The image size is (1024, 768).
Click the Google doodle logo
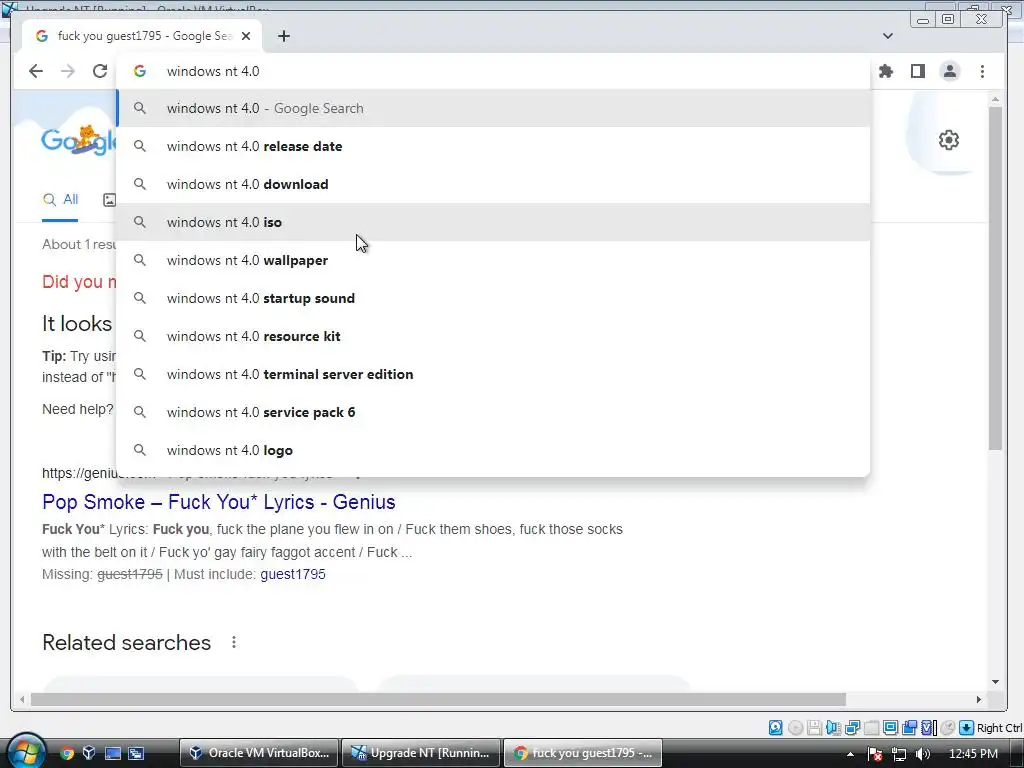[x=78, y=140]
